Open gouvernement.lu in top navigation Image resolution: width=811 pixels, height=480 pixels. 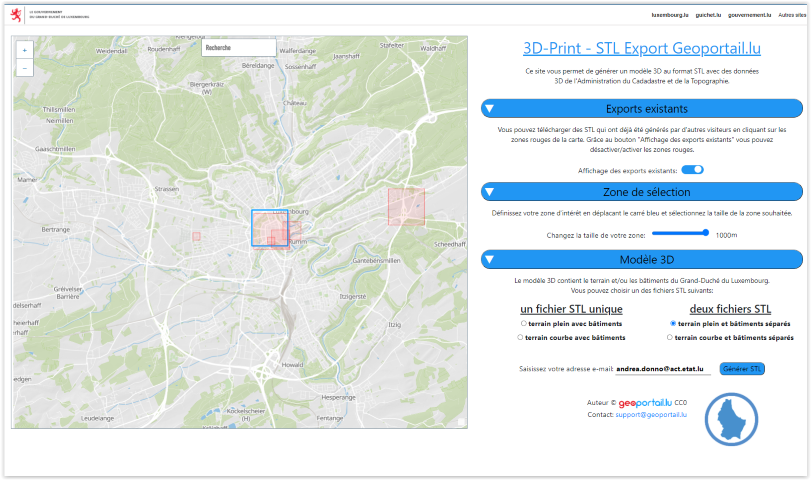[x=749, y=17]
